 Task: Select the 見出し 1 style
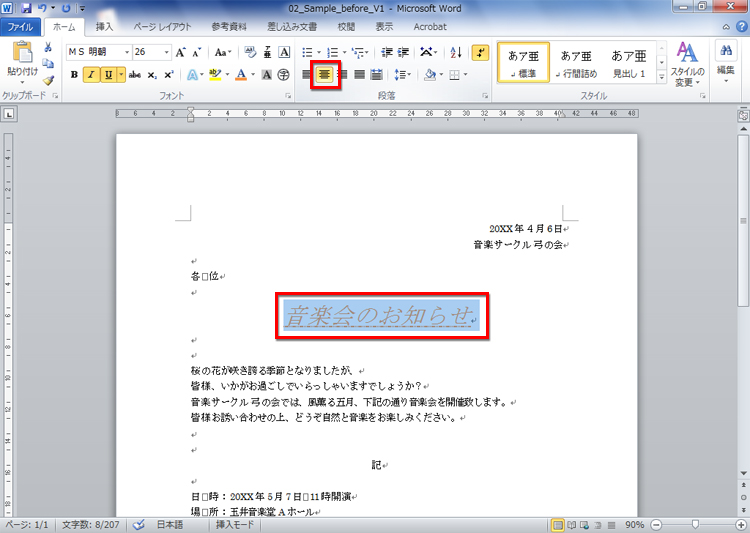629,63
